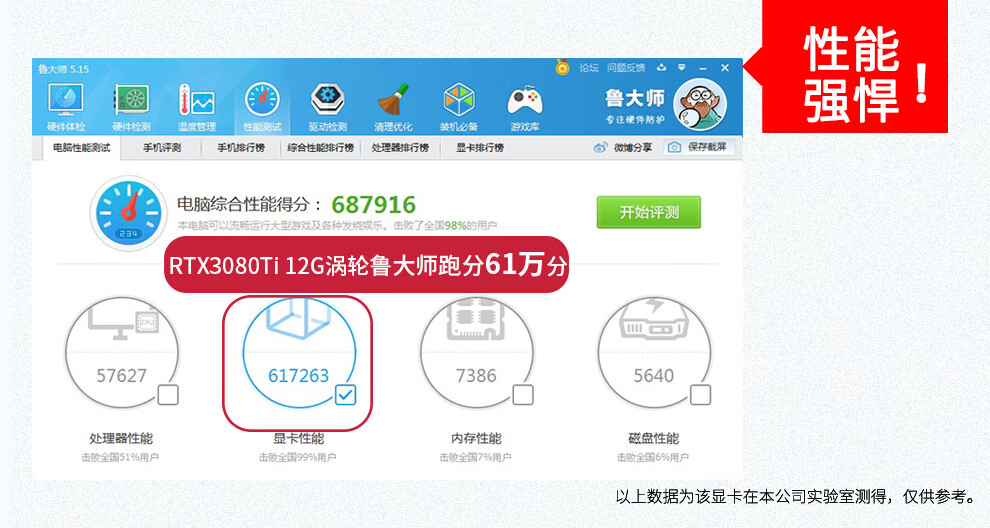Open 游戏库 game library controller icon
990x528 pixels.
pyautogui.click(x=525, y=106)
